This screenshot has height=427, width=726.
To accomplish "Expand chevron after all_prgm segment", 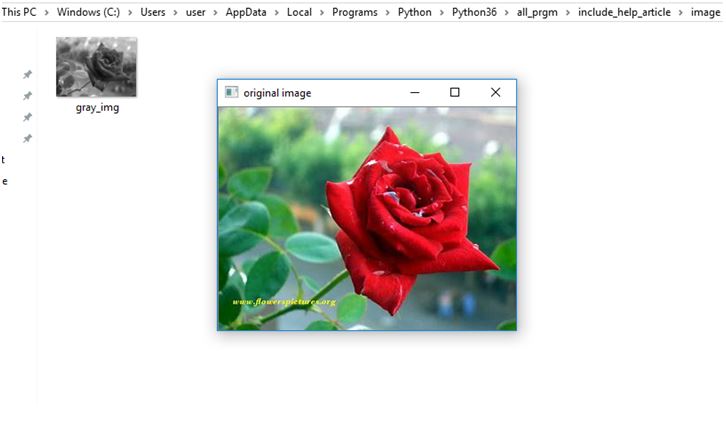I will (568, 13).
